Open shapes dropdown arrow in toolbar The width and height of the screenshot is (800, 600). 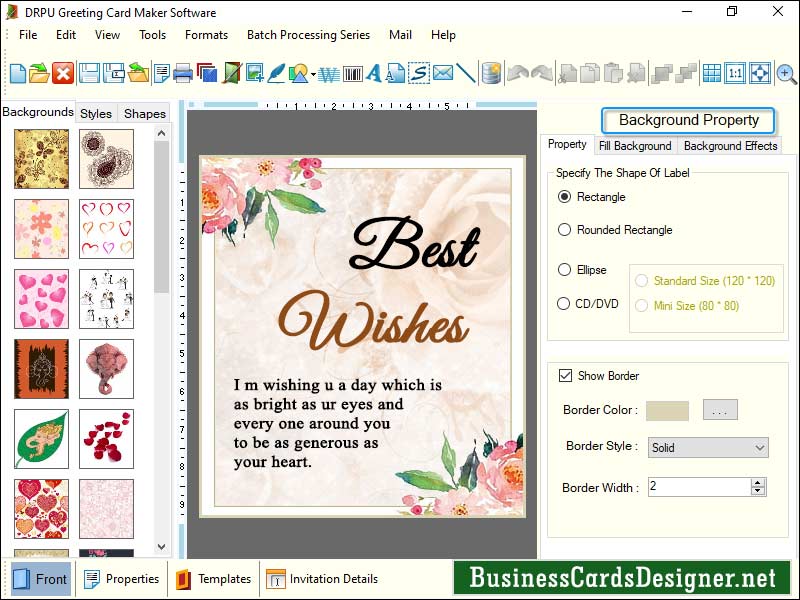(313, 74)
